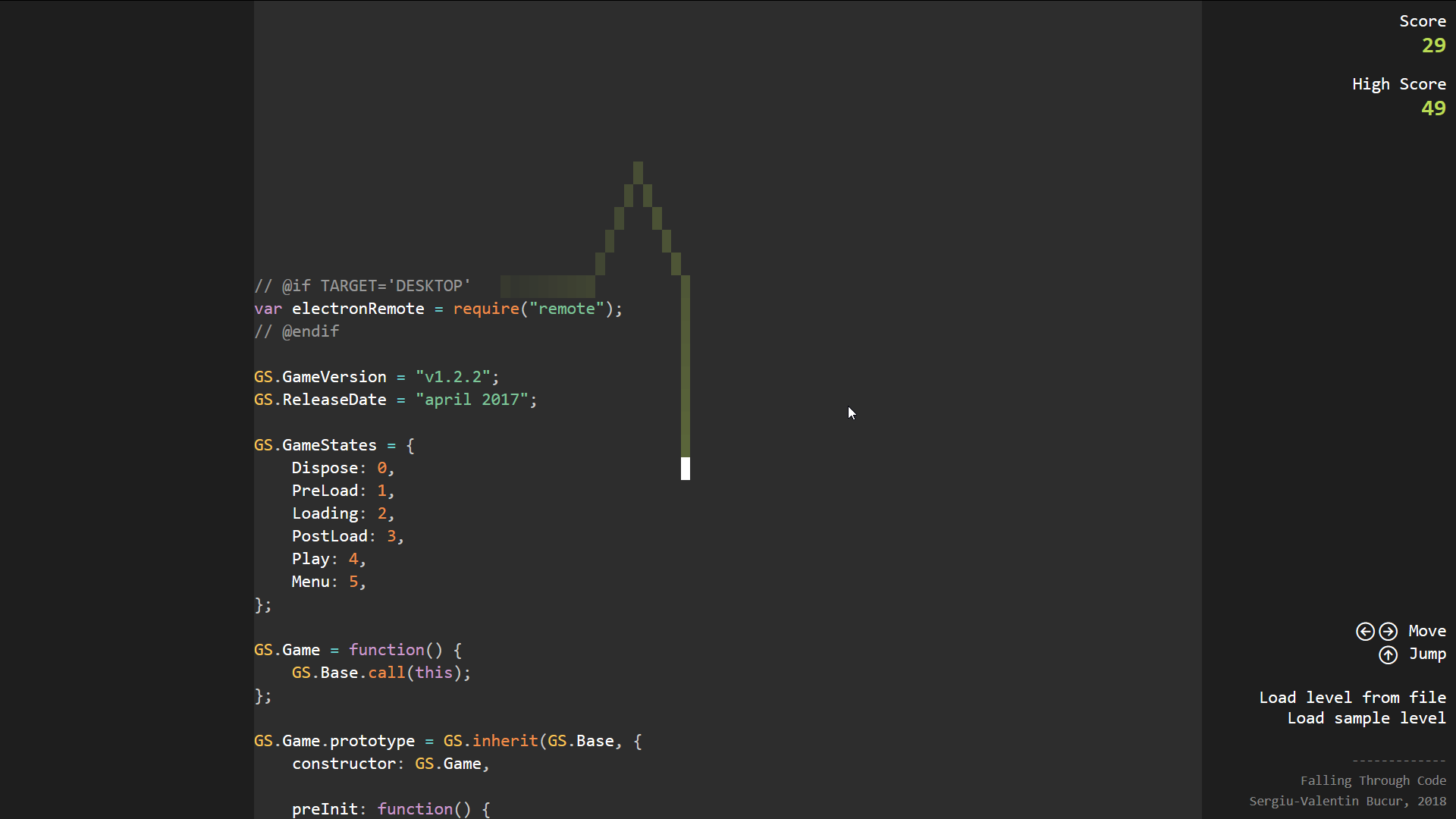Select 'Load sample level'
Viewport: 1456px width, 819px height.
pyautogui.click(x=1366, y=718)
